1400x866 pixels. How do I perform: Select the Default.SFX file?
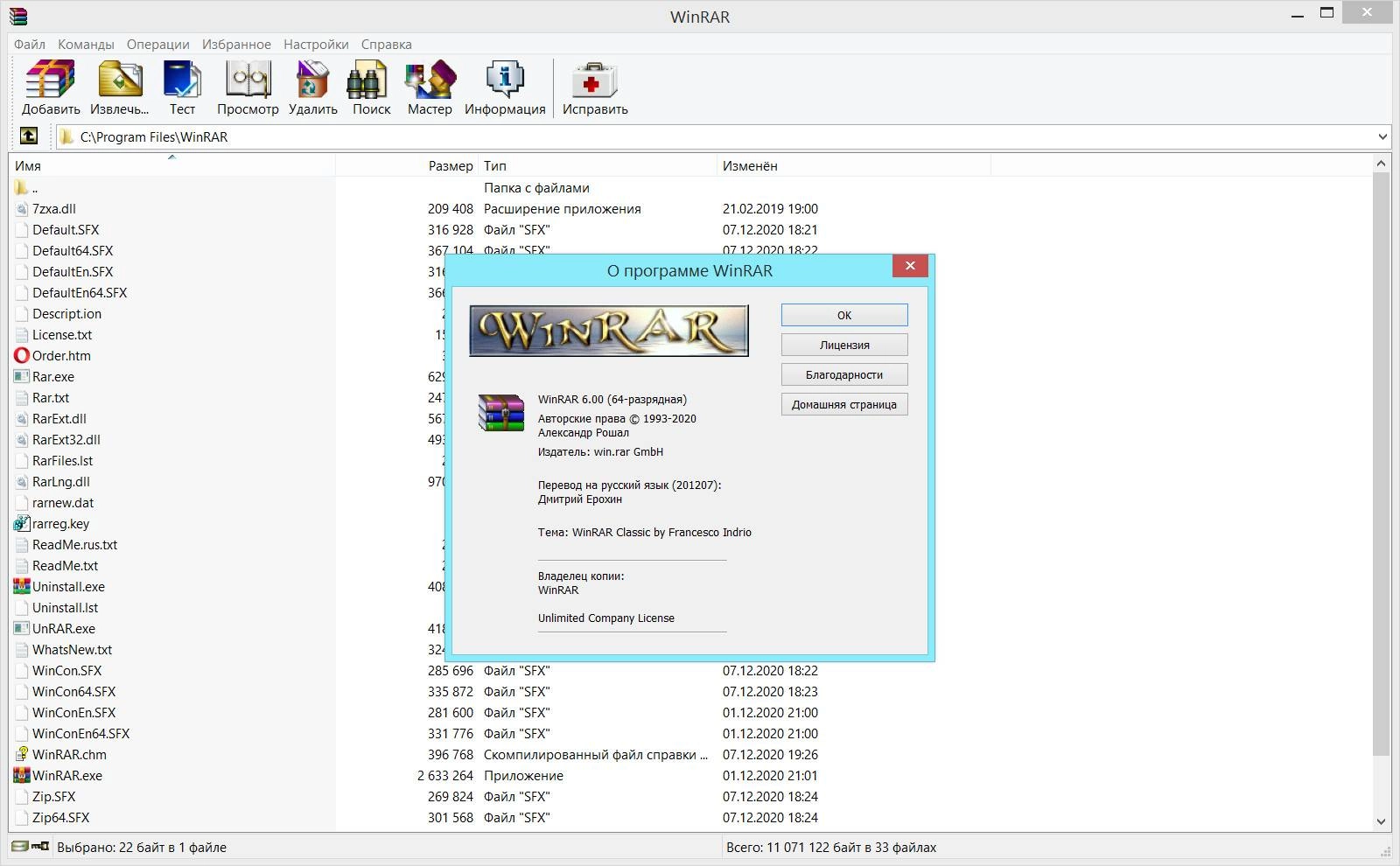click(66, 229)
